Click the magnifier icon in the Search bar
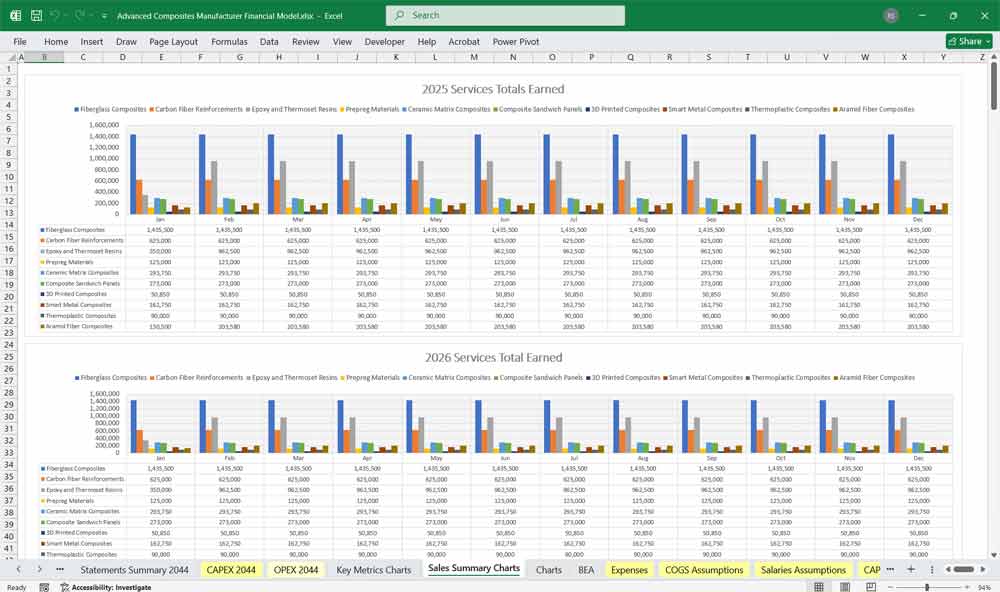1000x592 pixels. coord(399,15)
